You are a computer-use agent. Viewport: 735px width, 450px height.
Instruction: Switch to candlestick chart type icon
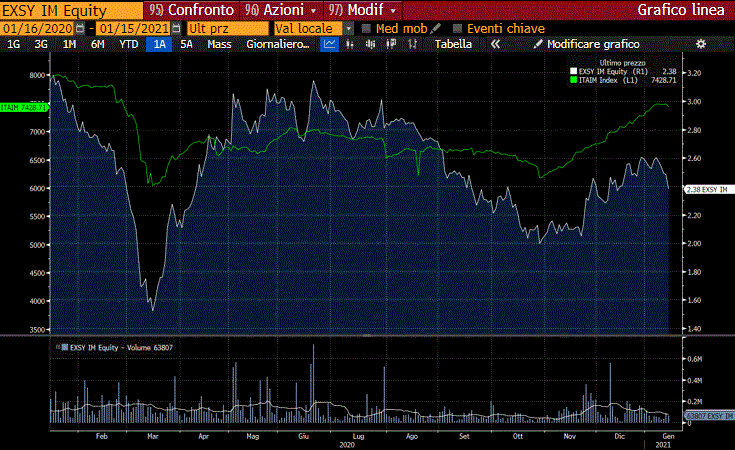coord(370,44)
